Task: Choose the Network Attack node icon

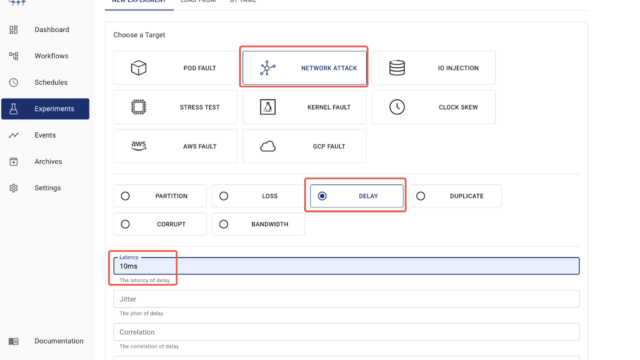Action: pyautogui.click(x=267, y=68)
